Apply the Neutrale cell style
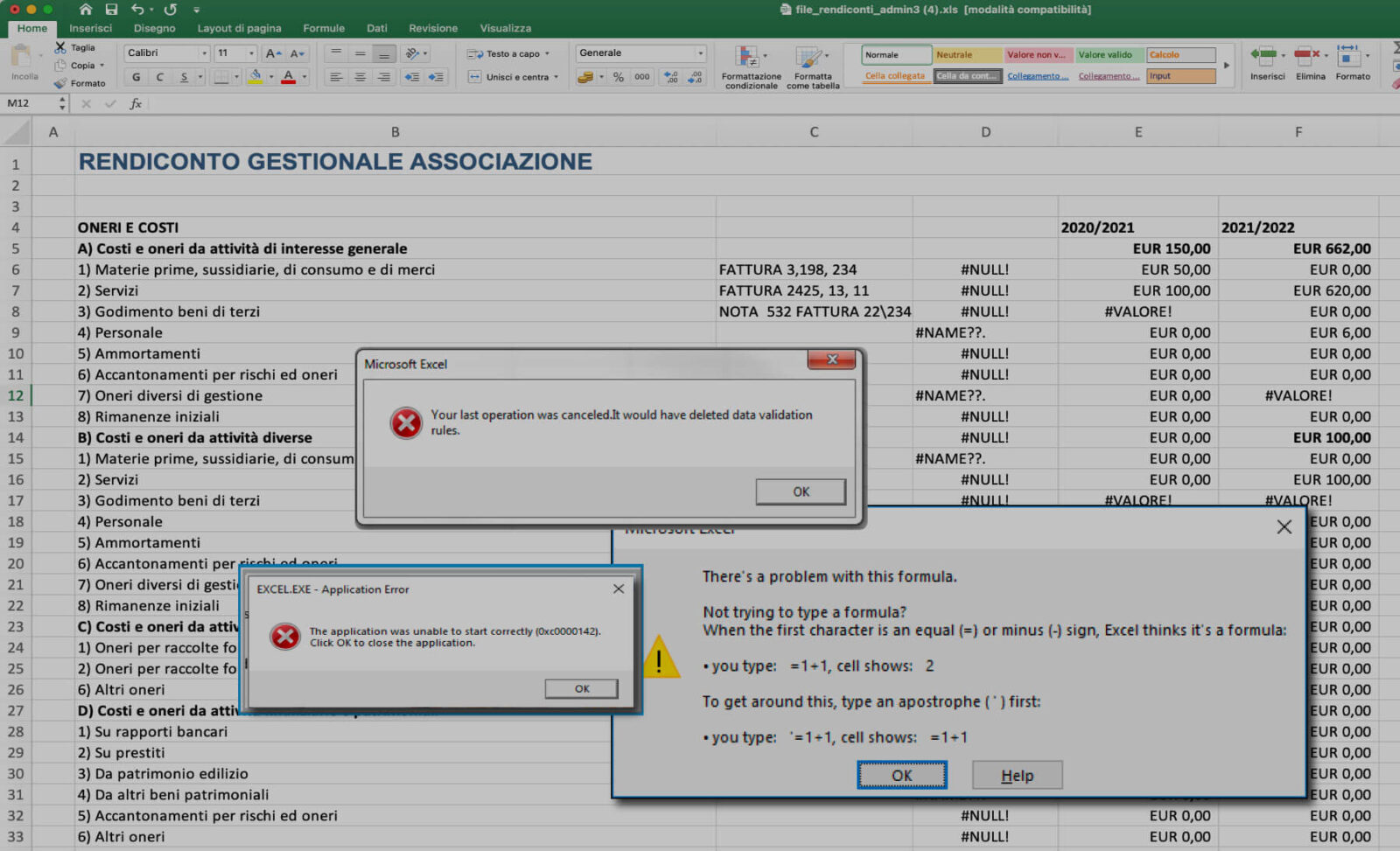 click(x=967, y=54)
